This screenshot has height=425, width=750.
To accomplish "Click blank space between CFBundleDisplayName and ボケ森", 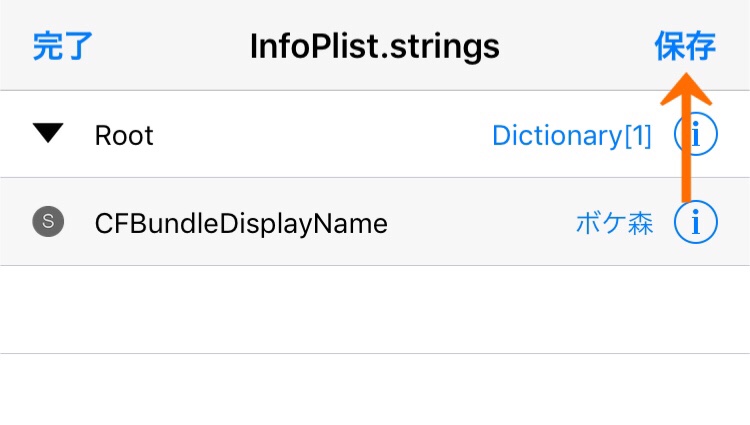I will tap(482, 223).
